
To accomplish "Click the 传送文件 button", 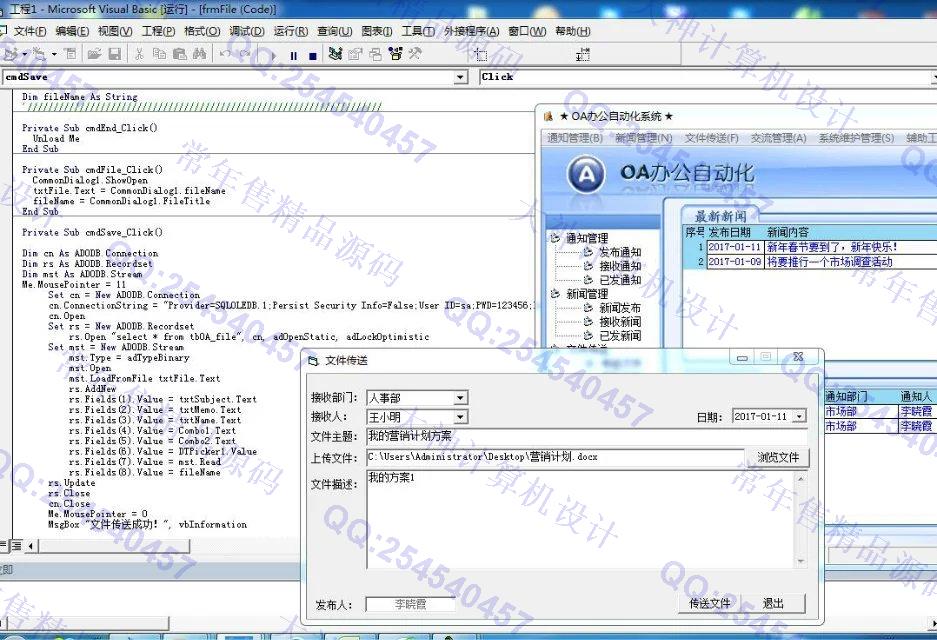I will pyautogui.click(x=710, y=603).
